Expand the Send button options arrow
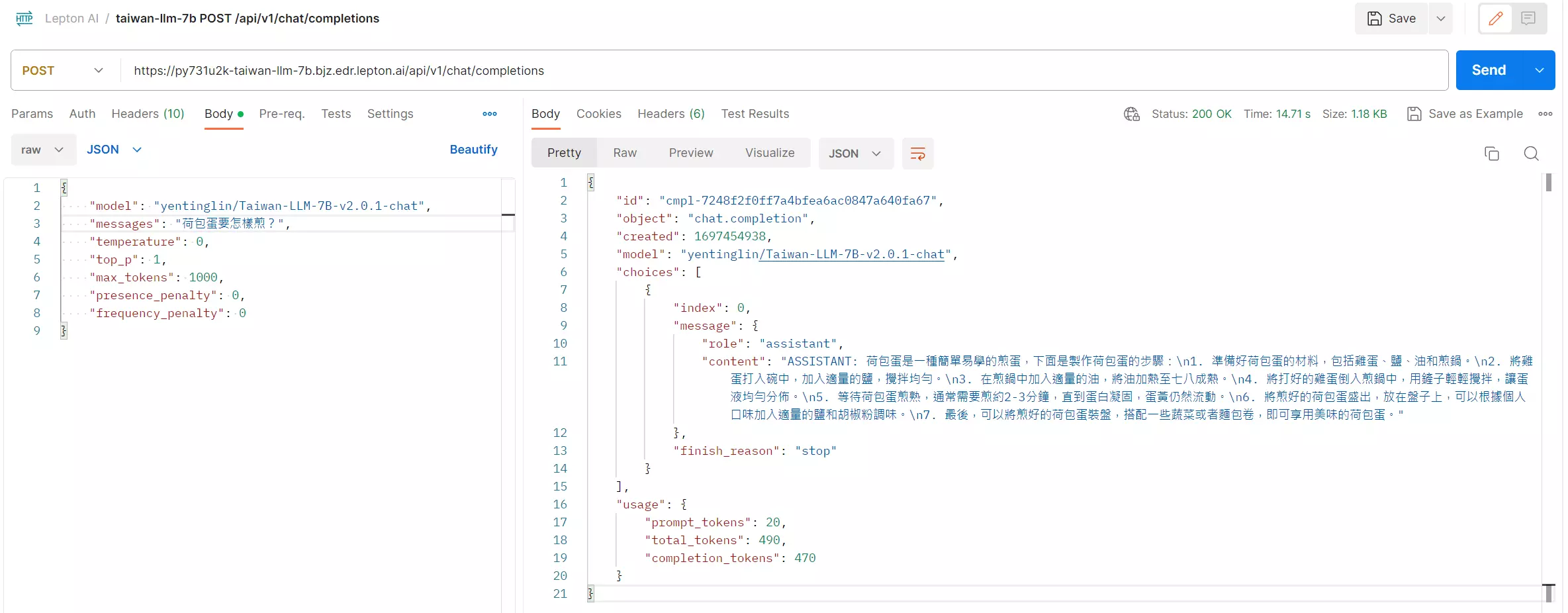The image size is (1568, 613). click(x=1540, y=70)
